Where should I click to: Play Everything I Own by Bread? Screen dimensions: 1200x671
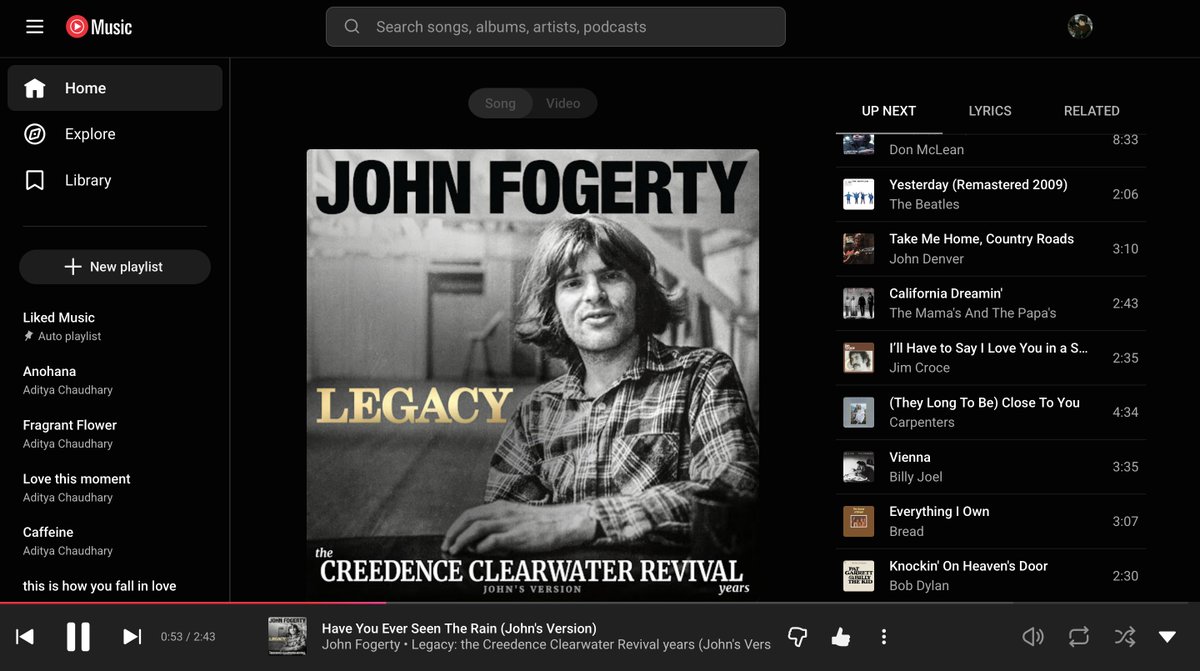click(991, 521)
